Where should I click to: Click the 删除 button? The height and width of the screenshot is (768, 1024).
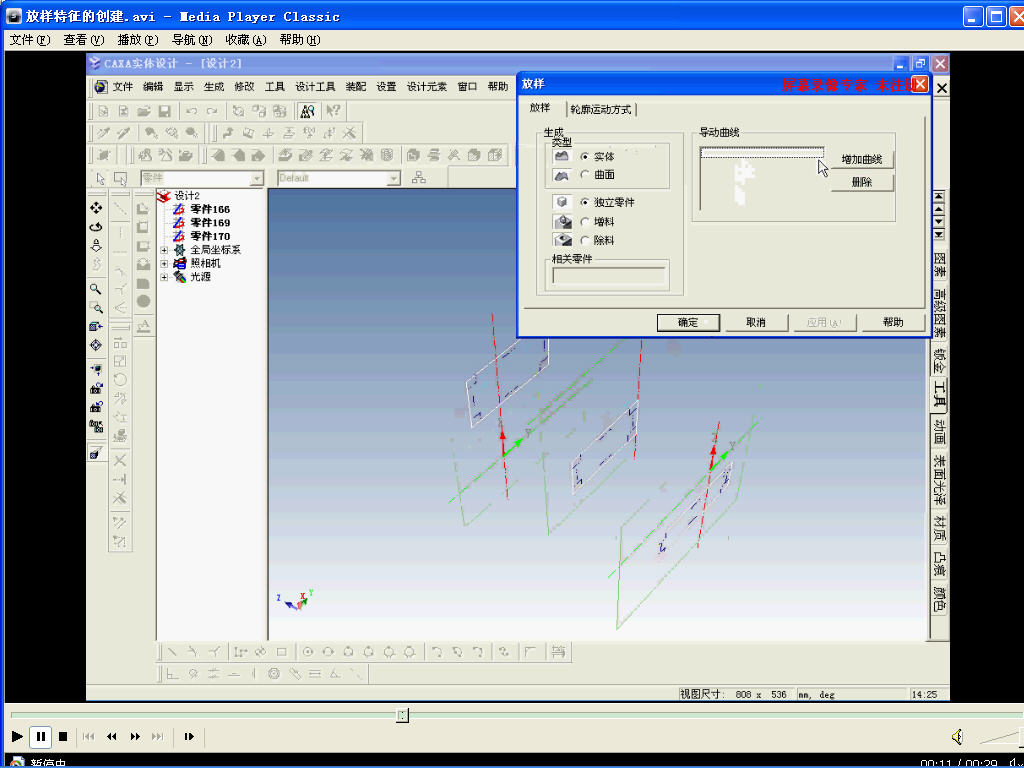pos(861,182)
